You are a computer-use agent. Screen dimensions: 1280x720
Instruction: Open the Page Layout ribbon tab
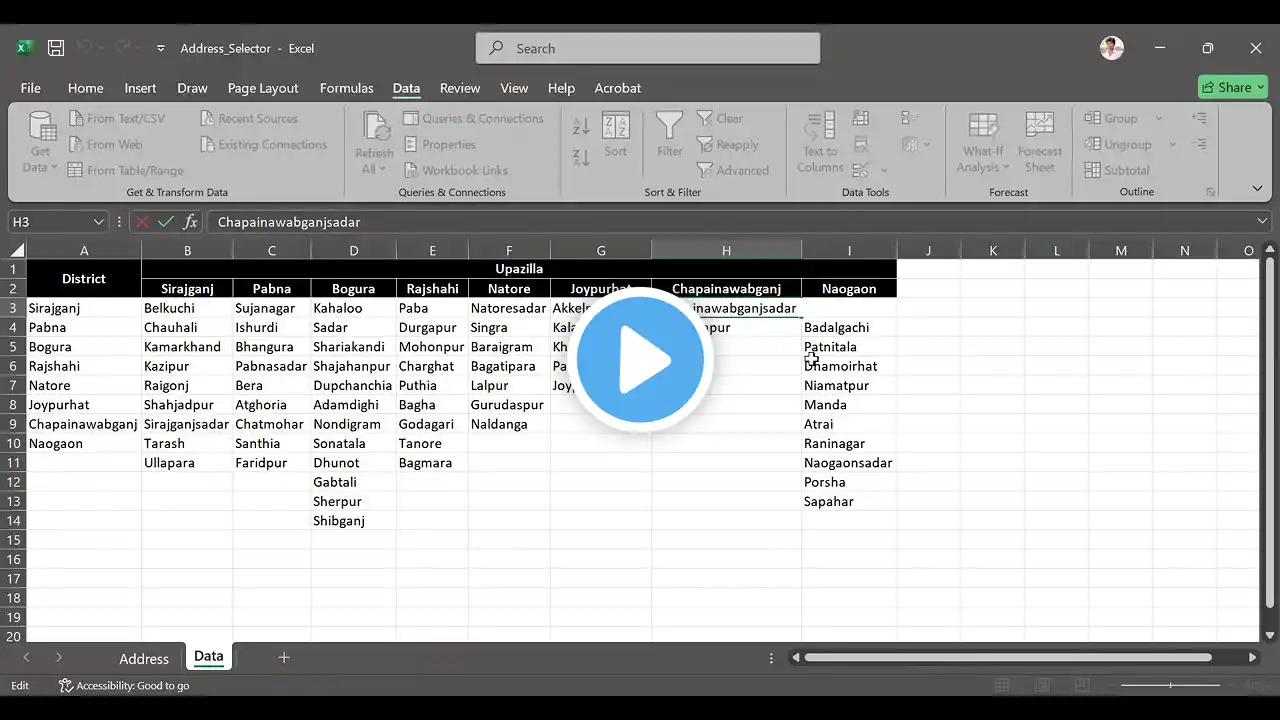[x=263, y=88]
